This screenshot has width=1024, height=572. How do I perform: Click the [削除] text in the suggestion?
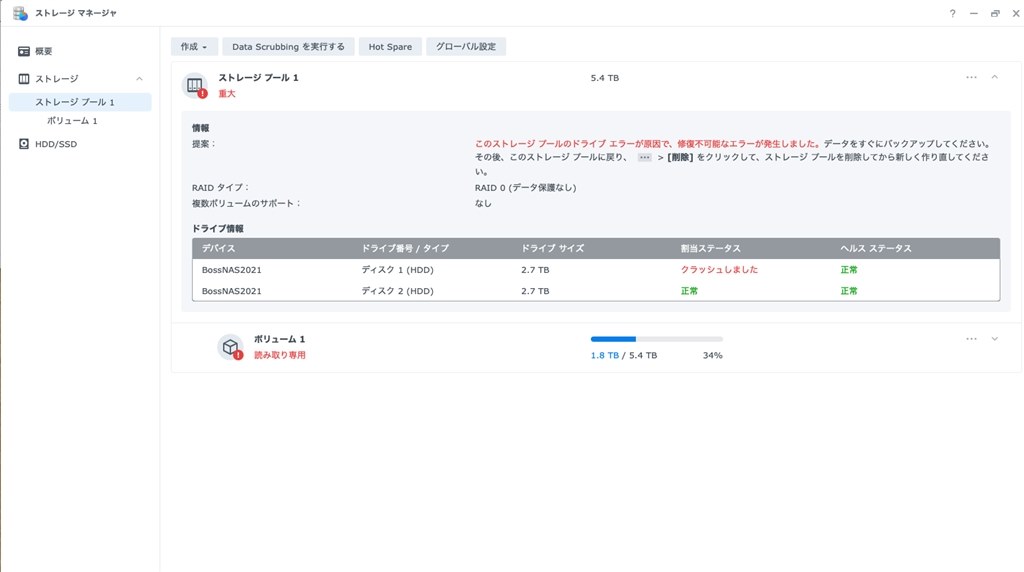(x=680, y=157)
